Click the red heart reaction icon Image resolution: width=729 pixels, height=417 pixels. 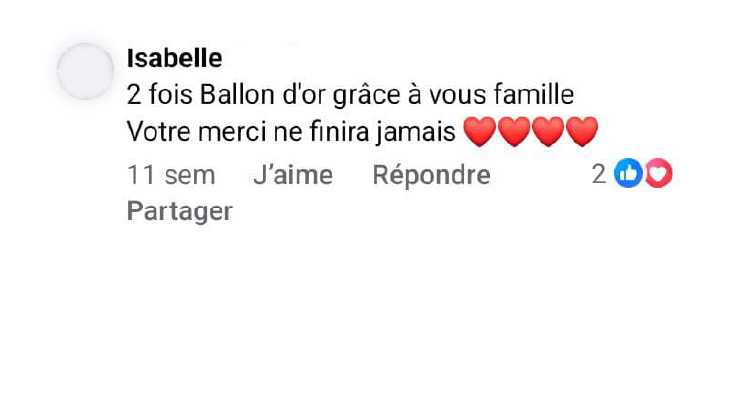point(659,173)
